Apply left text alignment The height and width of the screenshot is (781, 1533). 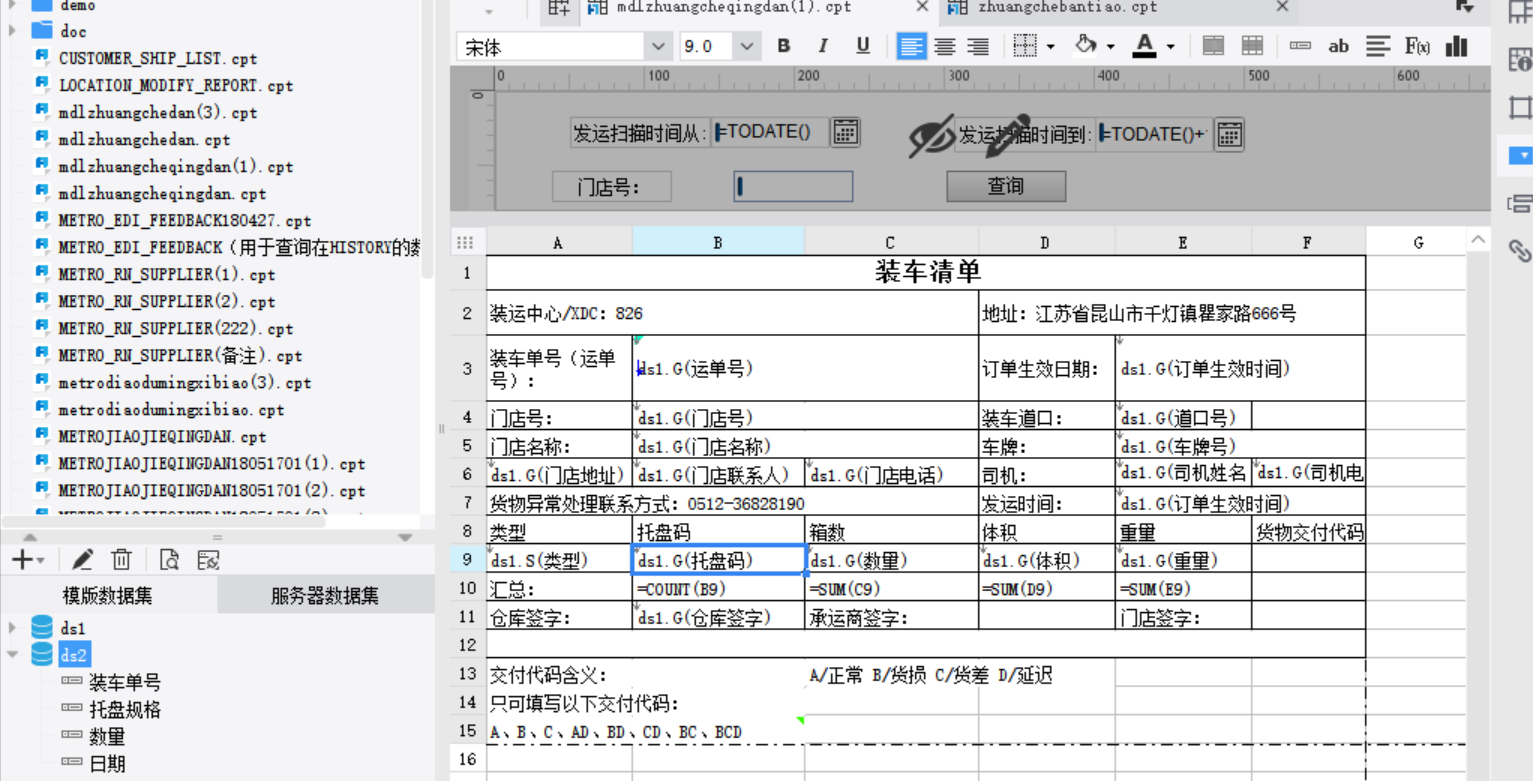coord(911,46)
